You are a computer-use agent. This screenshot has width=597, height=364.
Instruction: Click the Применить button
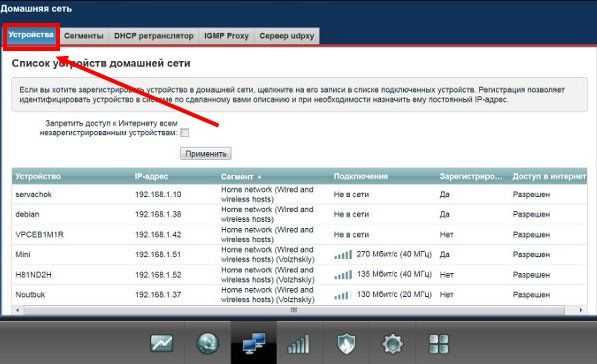206,154
